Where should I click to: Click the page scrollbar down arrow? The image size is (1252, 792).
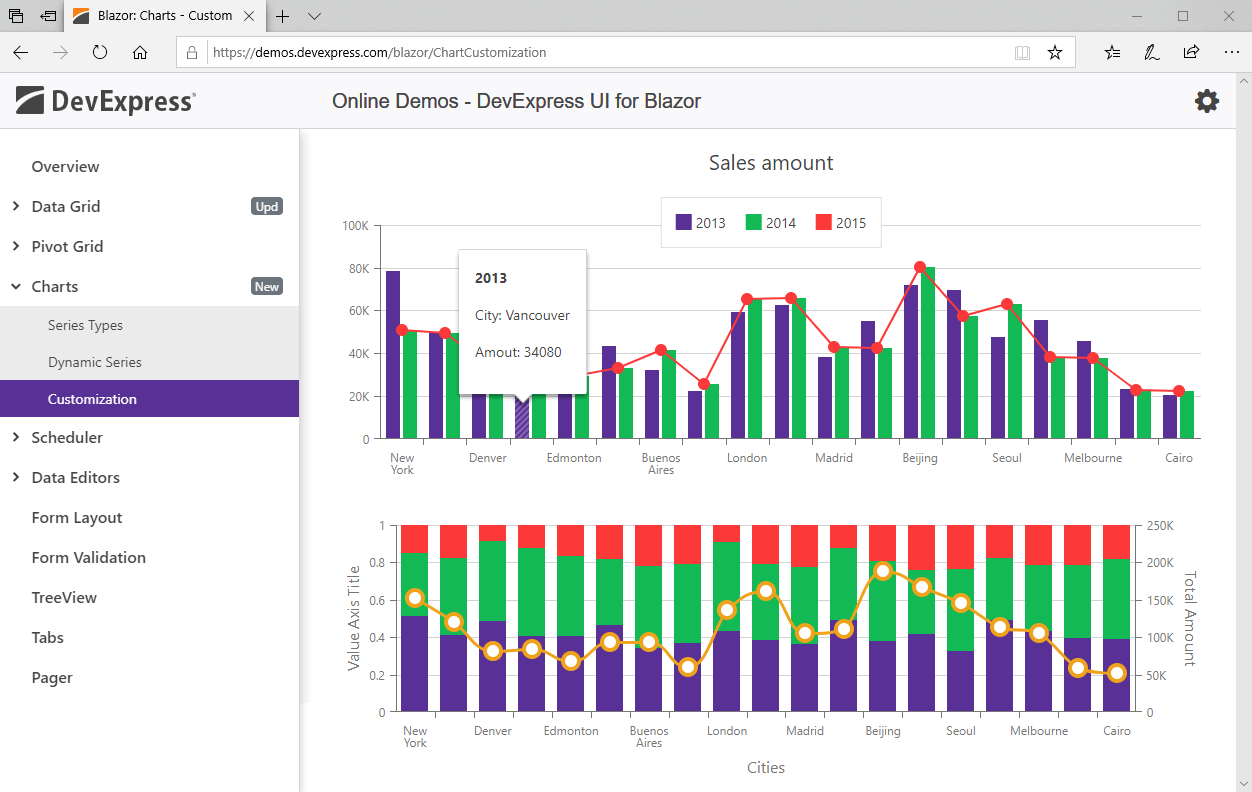[1244, 783]
